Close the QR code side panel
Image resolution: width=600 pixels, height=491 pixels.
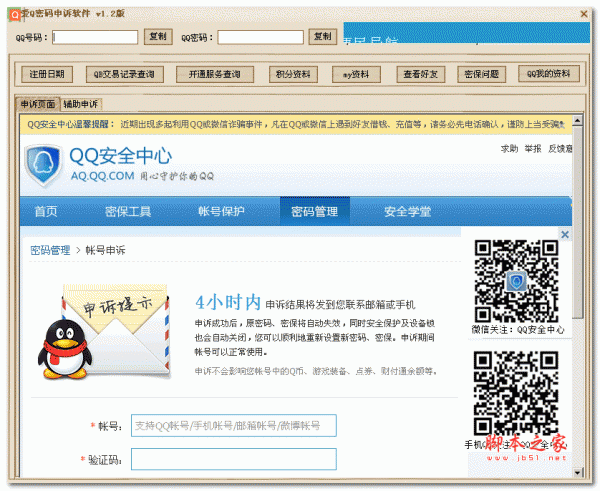(565, 235)
